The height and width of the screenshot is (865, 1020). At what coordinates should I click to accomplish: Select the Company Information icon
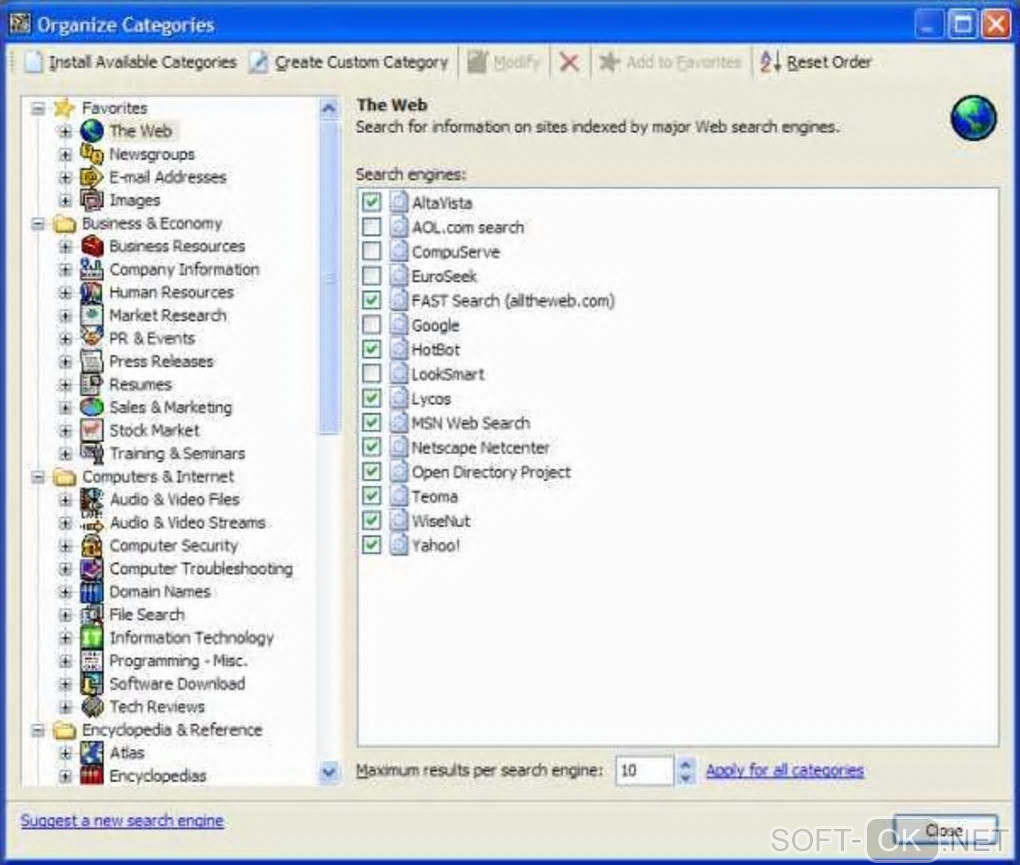tap(92, 269)
